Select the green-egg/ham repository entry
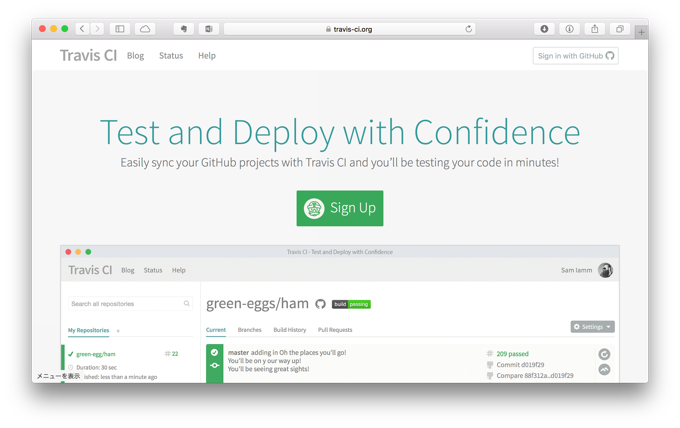The height and width of the screenshot is (428, 680). pos(96,354)
